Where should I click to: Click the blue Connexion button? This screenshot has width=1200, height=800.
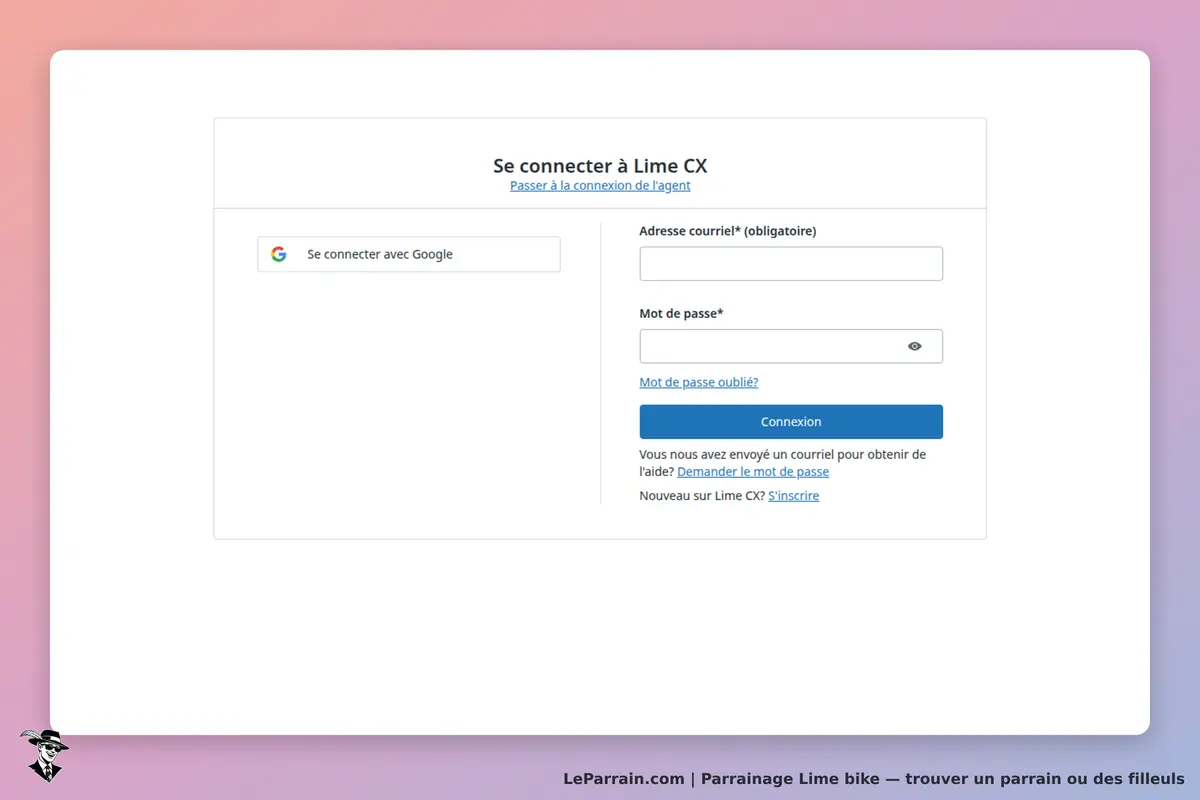click(x=791, y=422)
